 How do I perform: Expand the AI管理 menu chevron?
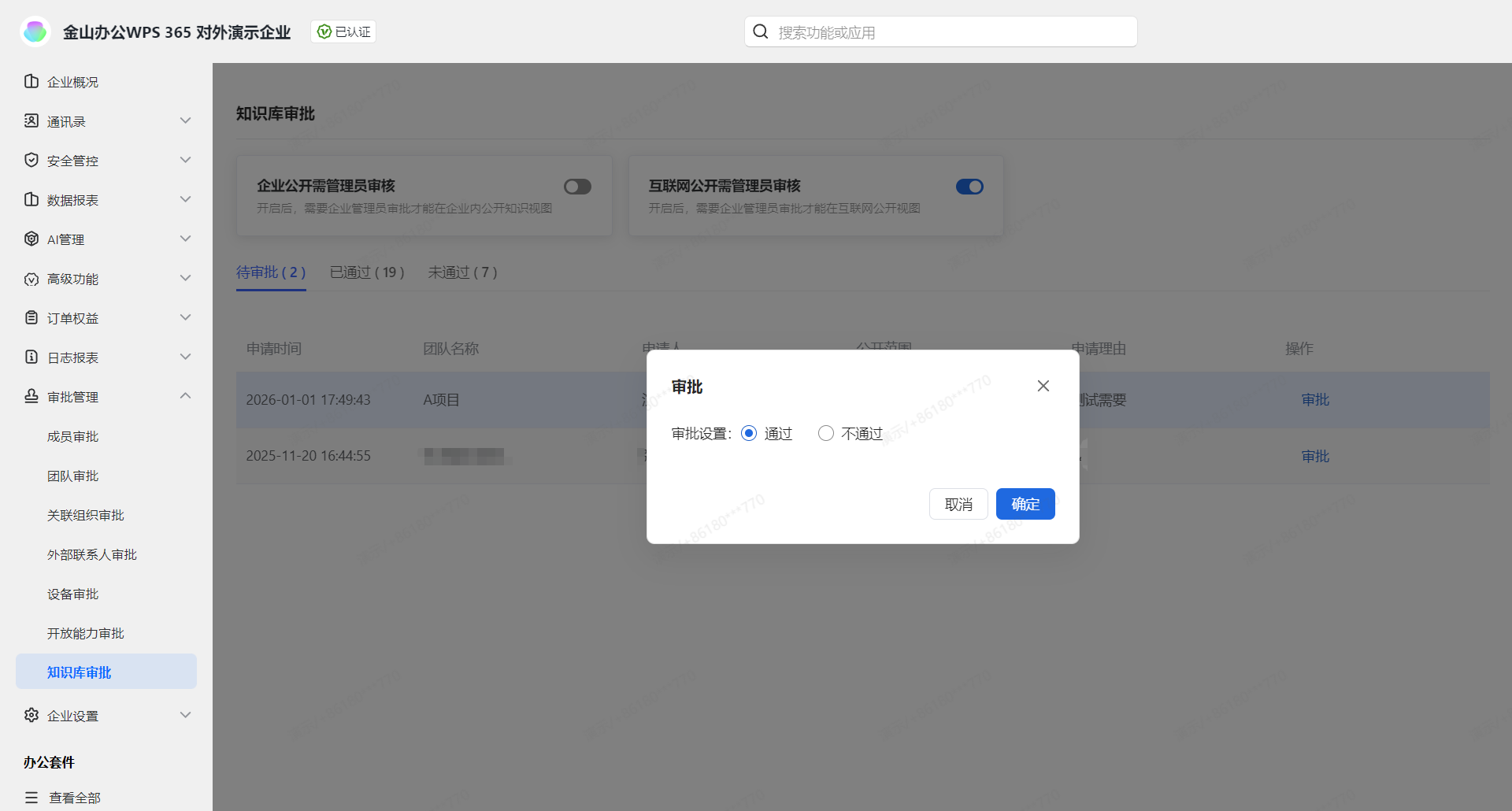[x=186, y=239]
